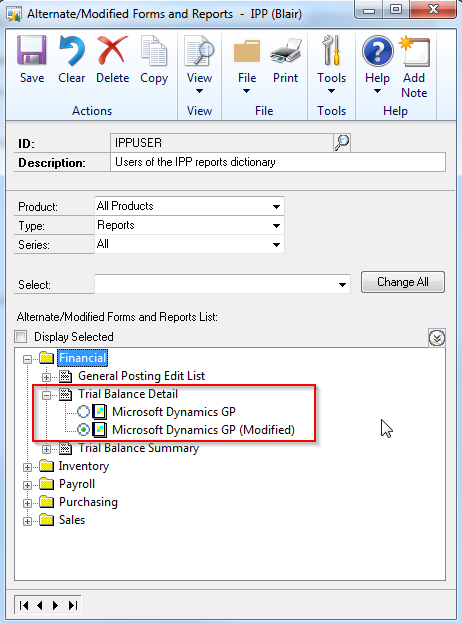Click the Save floppy disk icon
This screenshot has height=623, width=462.
coord(32,51)
